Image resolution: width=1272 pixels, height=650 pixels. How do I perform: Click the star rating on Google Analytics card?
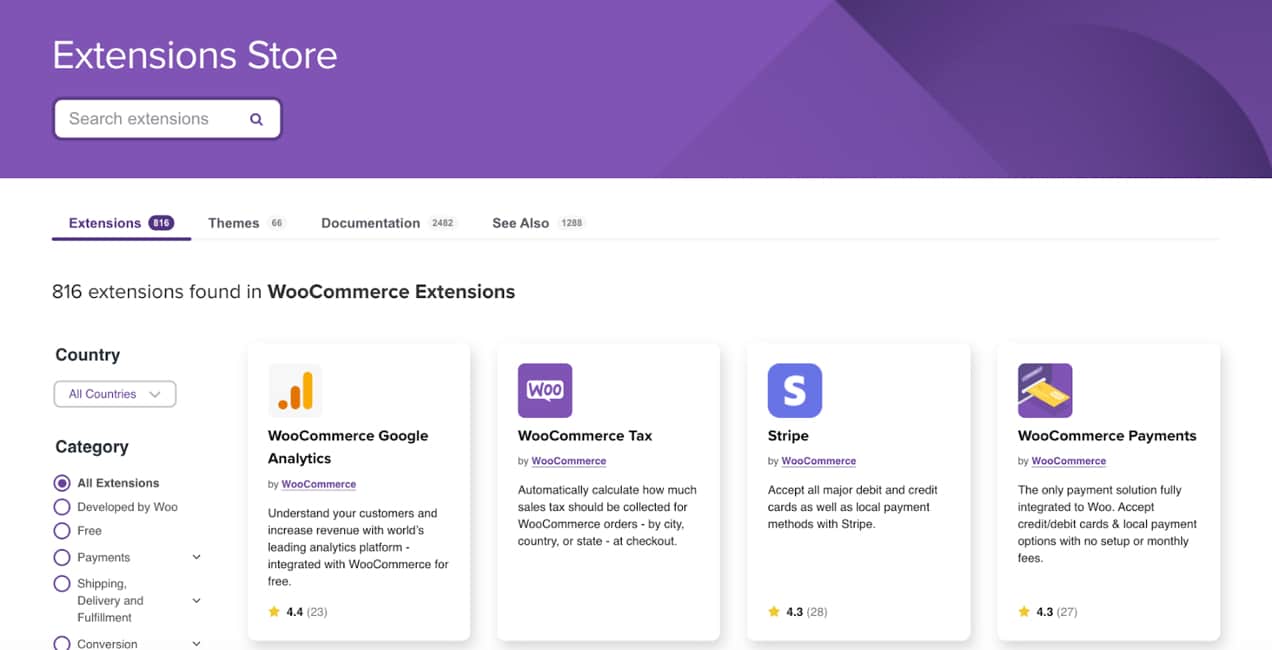point(274,611)
